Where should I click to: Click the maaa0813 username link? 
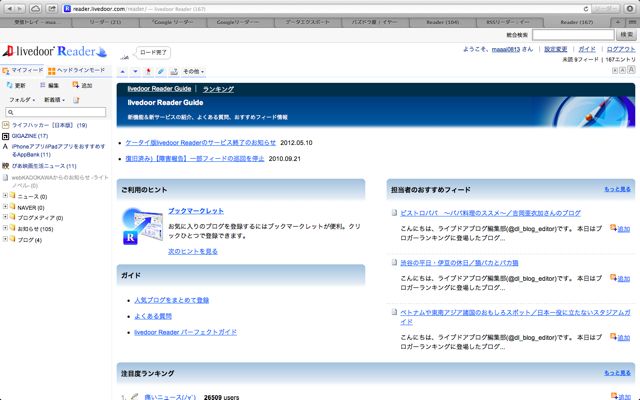coord(506,49)
